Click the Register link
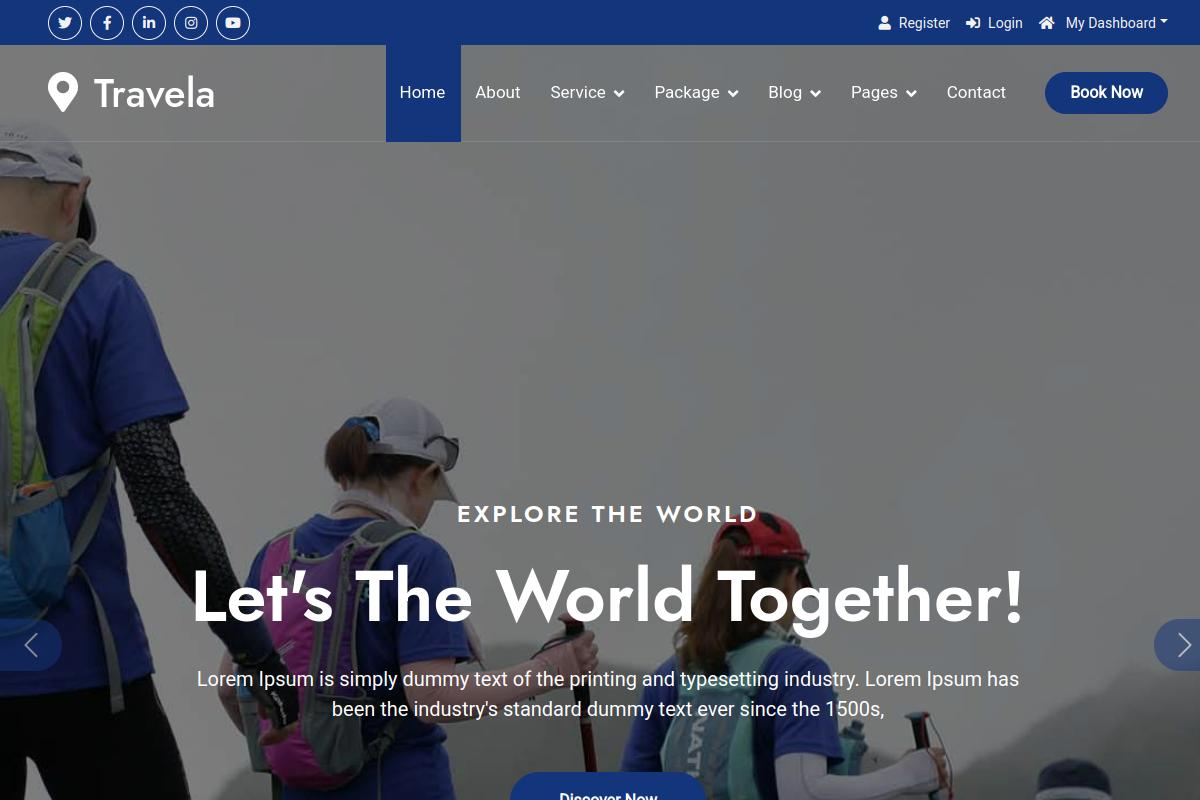The height and width of the screenshot is (800, 1200). click(914, 23)
